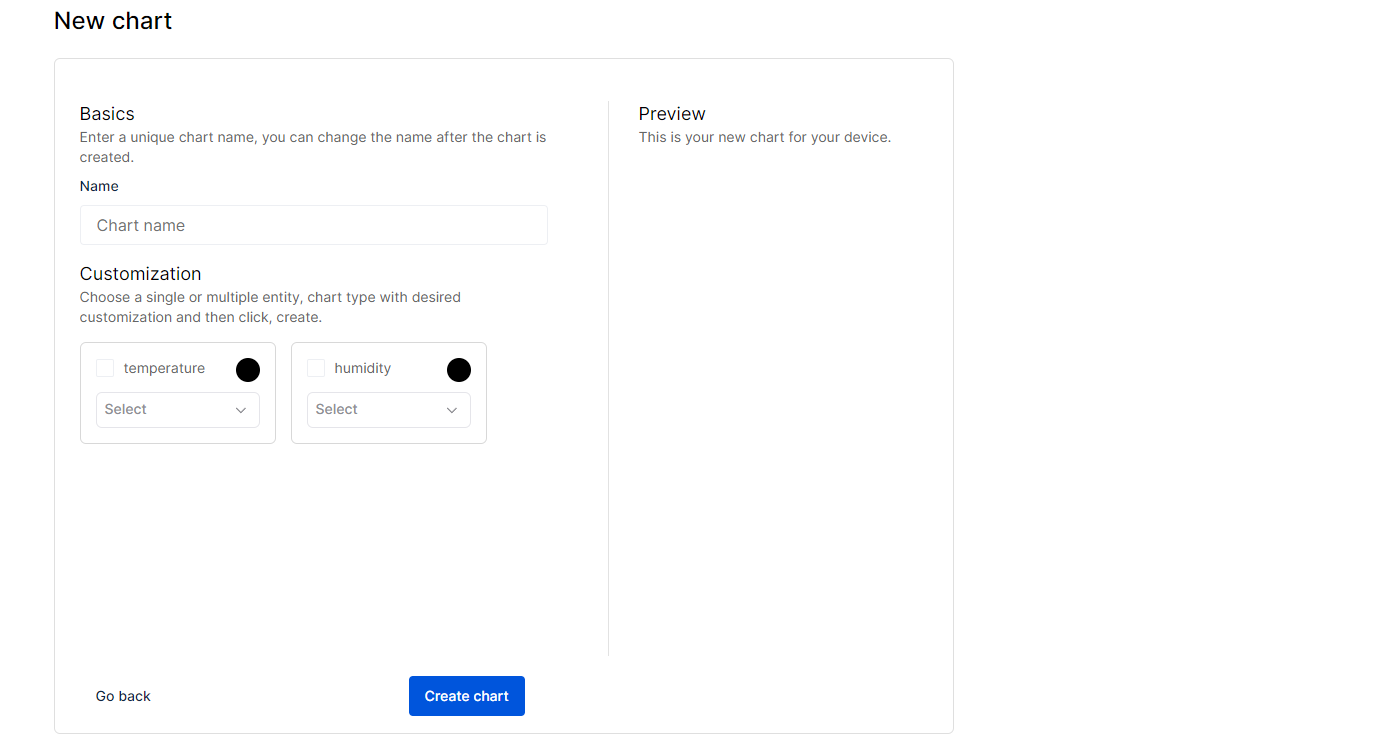Viewport: 1397px width, 752px height.
Task: Select the New chart page heading
Action: 113,21
